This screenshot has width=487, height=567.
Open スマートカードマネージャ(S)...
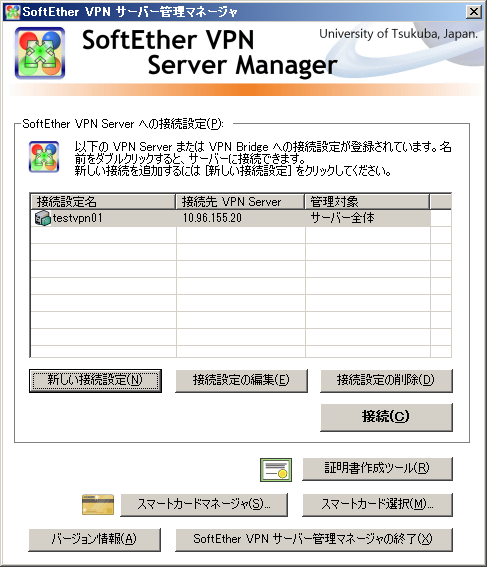pos(204,504)
